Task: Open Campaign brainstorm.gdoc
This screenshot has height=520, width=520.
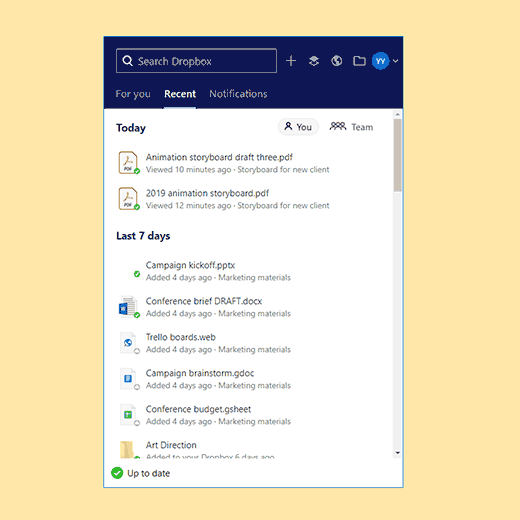Action: tap(200, 373)
